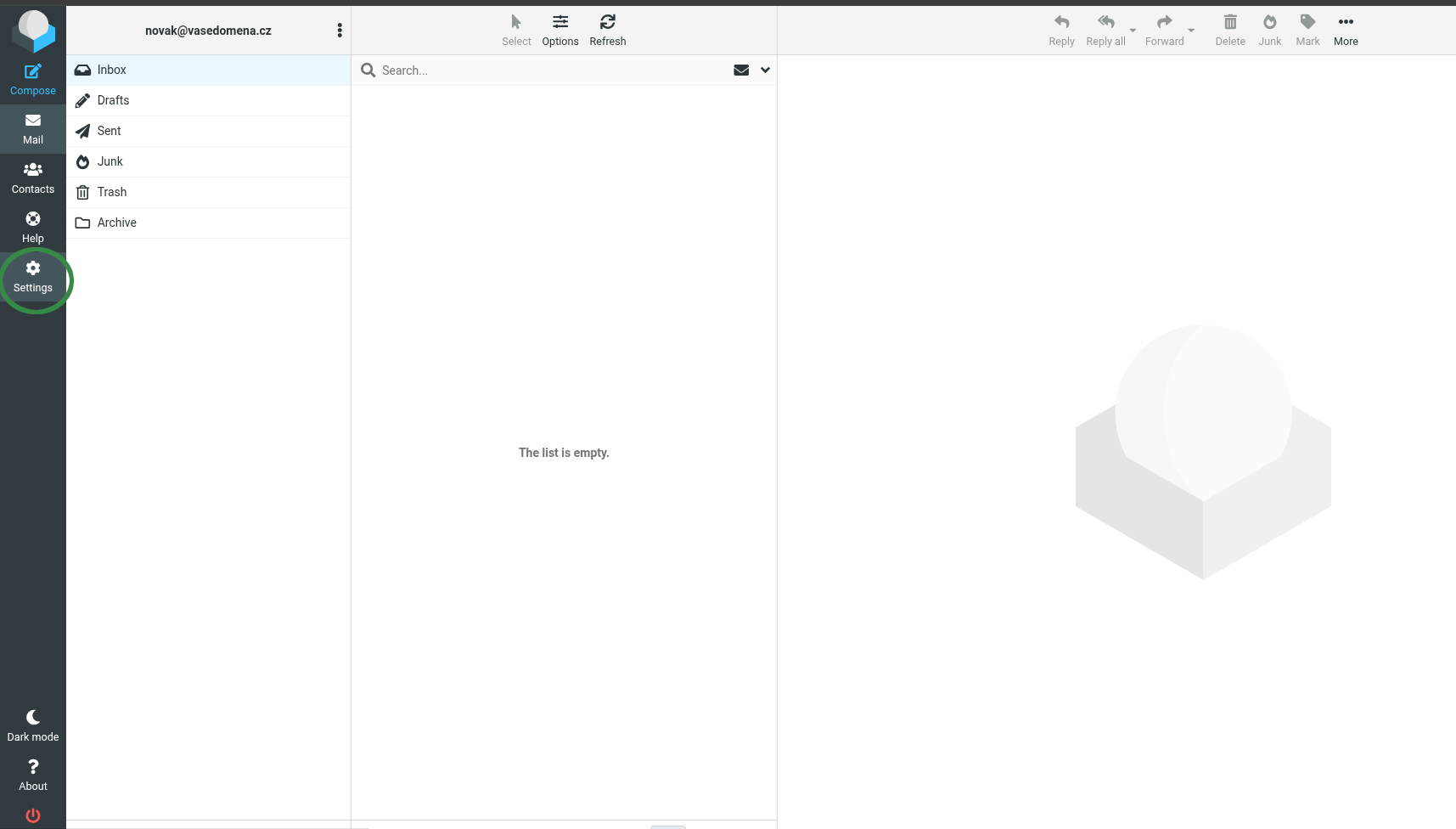Open the Mail section in sidebar

pyautogui.click(x=33, y=129)
